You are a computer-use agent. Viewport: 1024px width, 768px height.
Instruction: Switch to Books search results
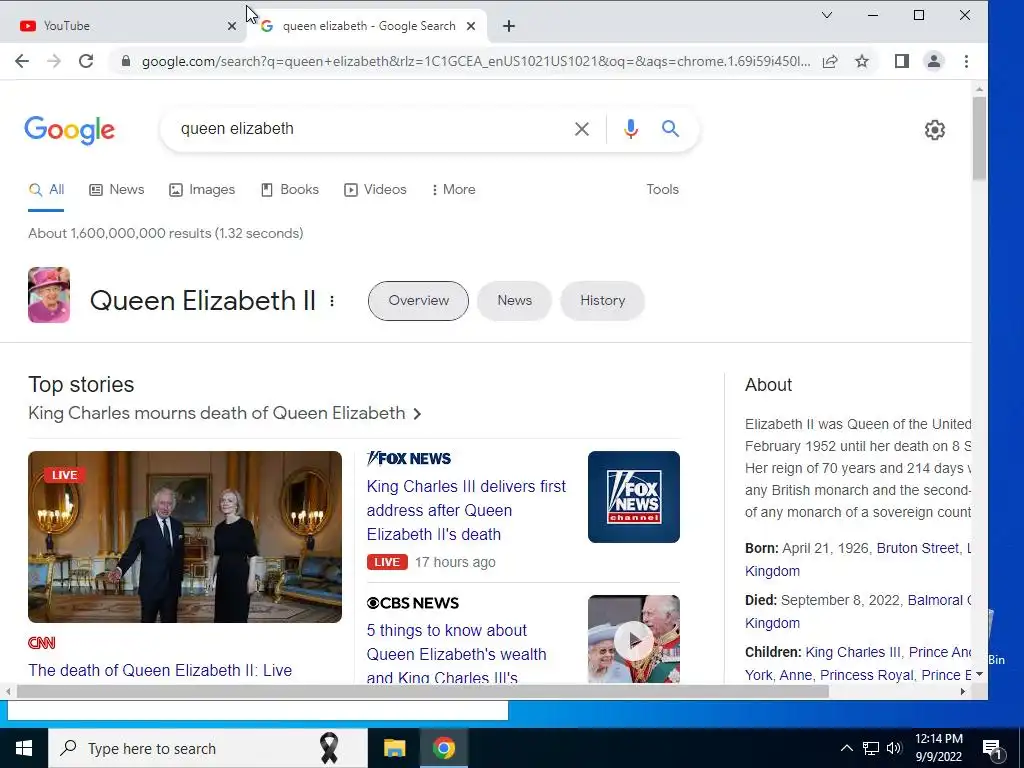coord(290,189)
